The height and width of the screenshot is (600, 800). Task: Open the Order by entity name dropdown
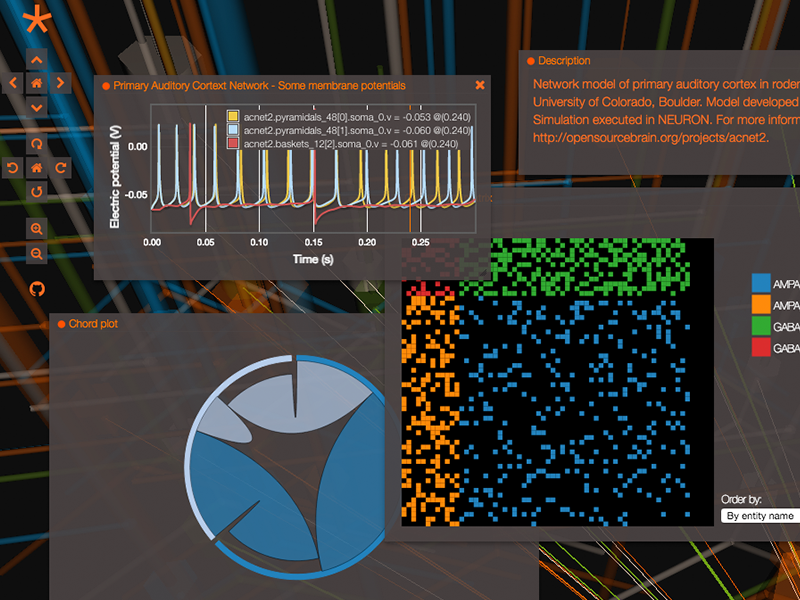tap(760, 516)
